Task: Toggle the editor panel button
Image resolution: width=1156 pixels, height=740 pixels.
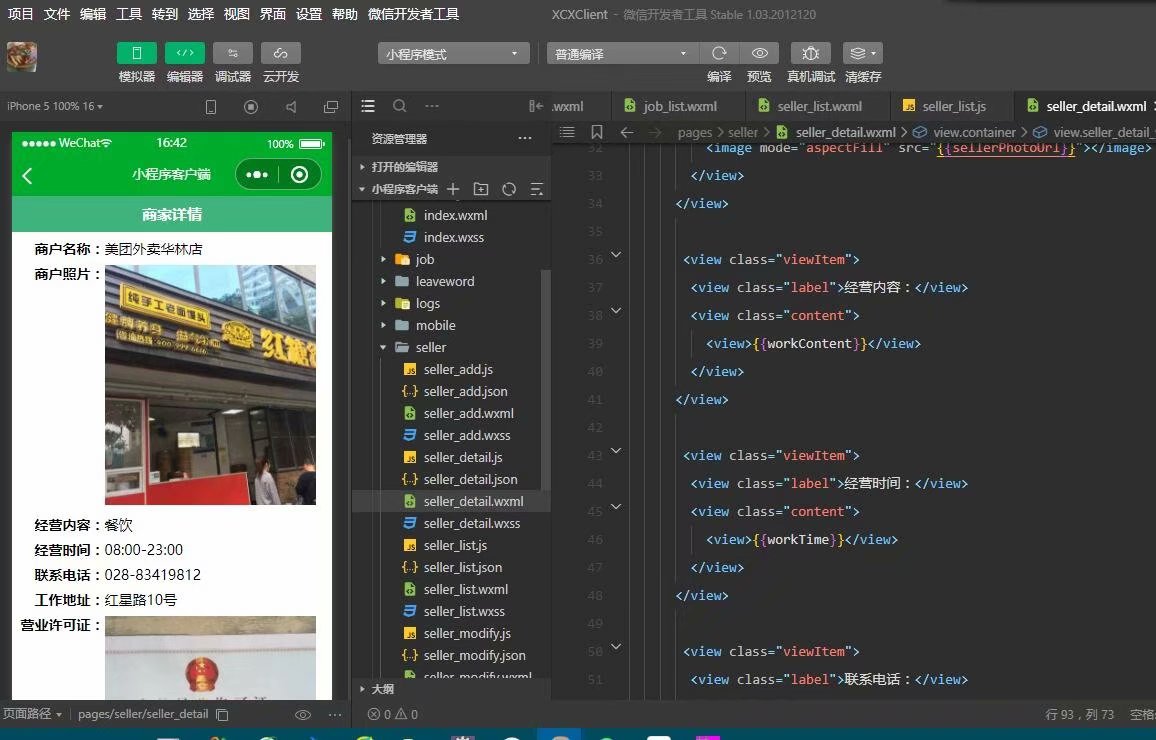Action: 185,53
